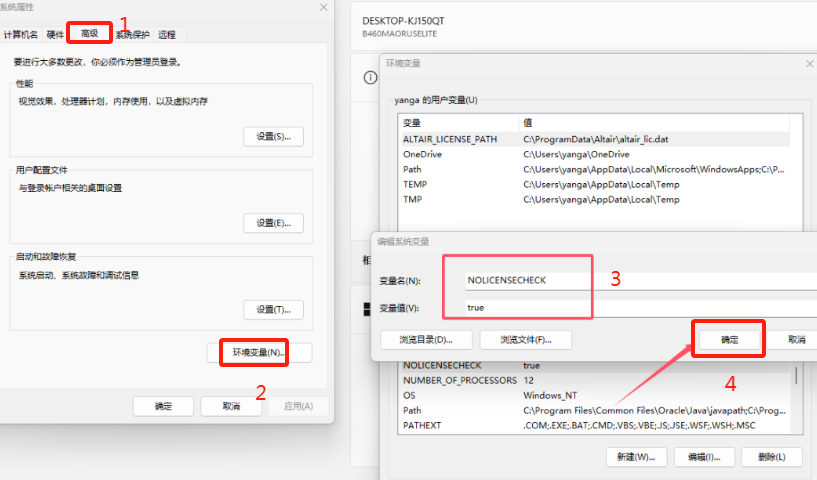This screenshot has height=480, width=817.
Task: Click 设置(T)... for startup and recovery
Action: [x=274, y=310]
